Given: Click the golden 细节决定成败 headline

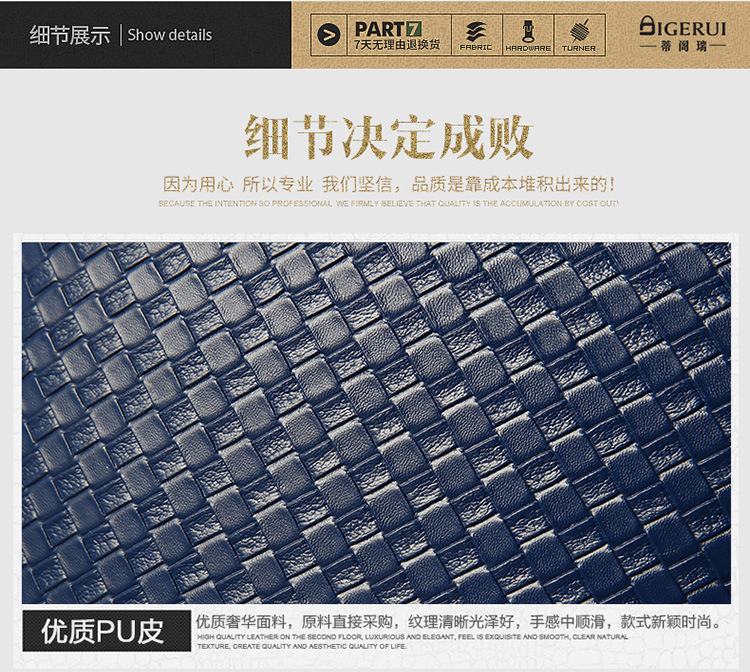Looking at the screenshot, I should pos(388,138).
